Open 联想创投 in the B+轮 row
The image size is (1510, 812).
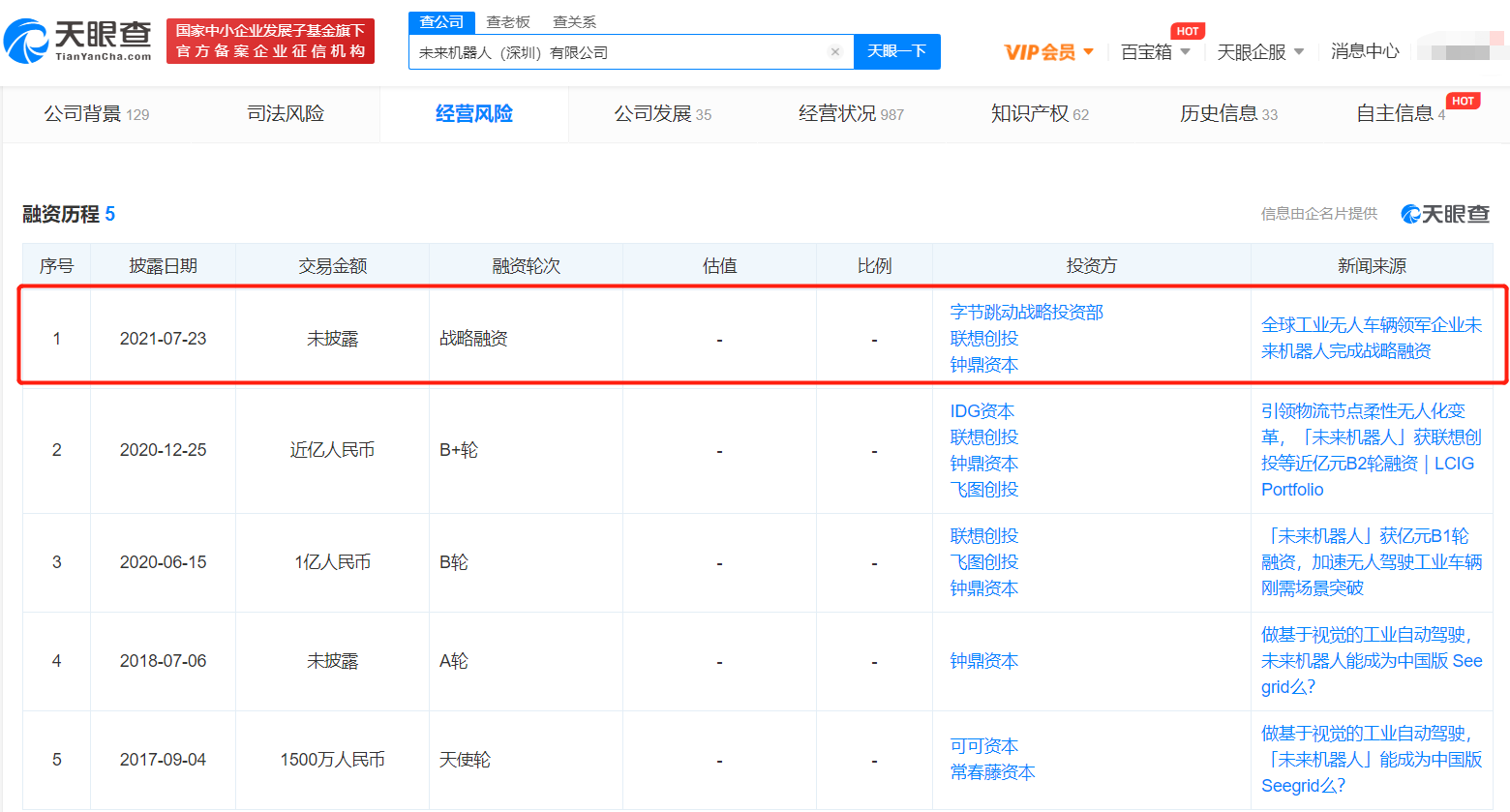point(984,437)
